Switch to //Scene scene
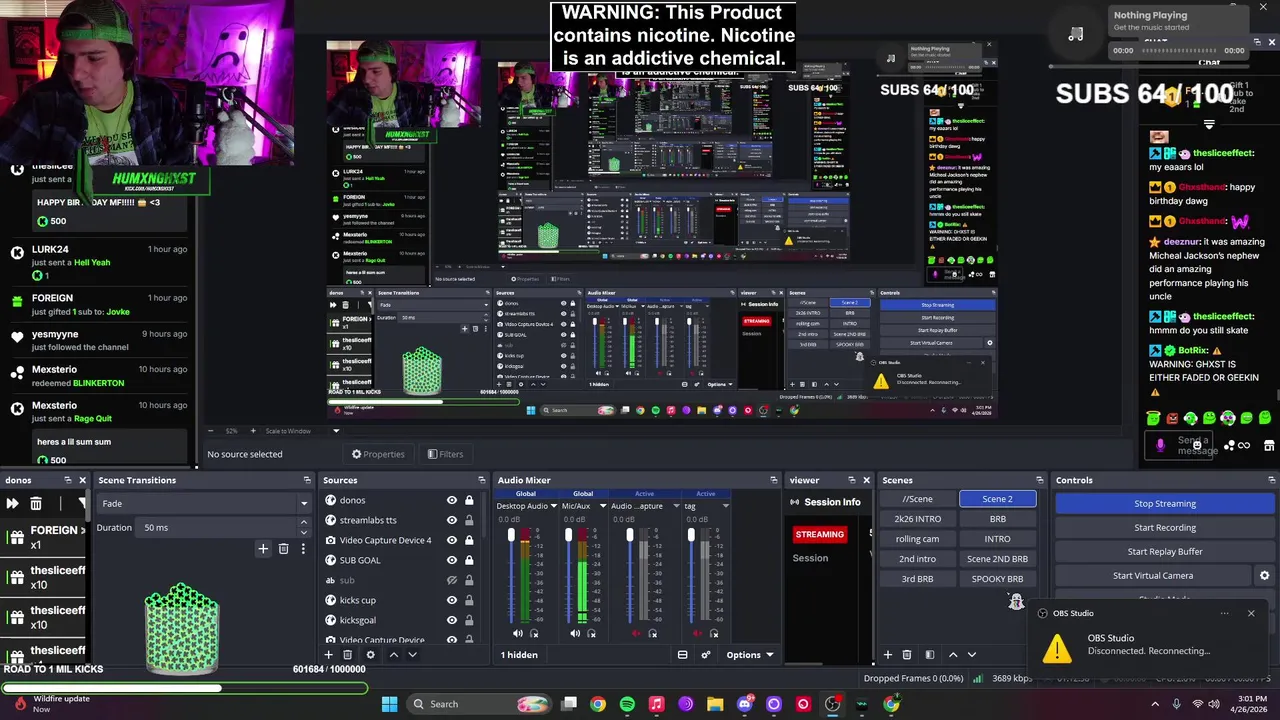1280x720 pixels. coord(917,499)
